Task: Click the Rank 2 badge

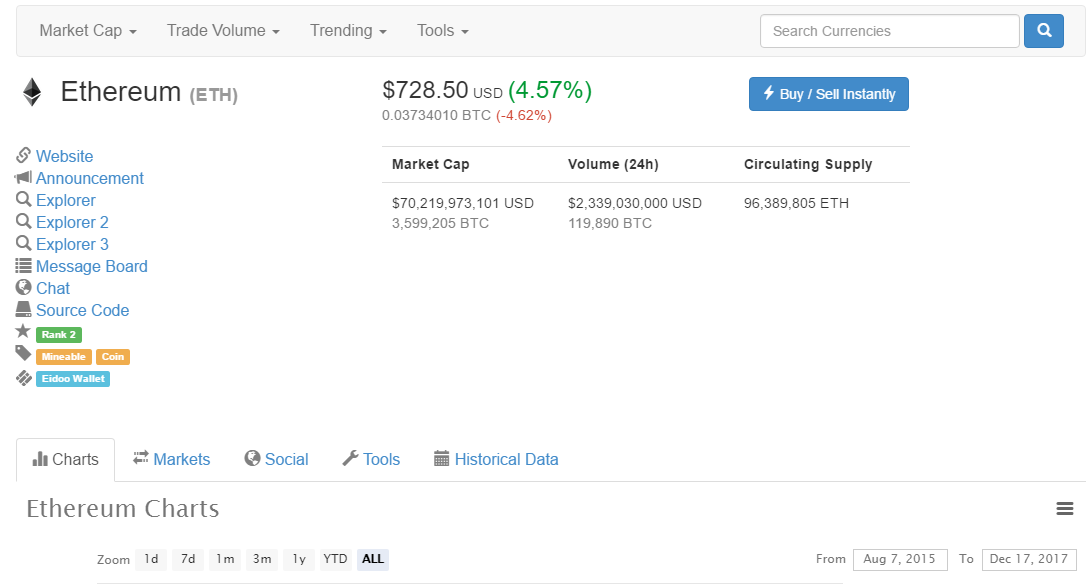Action: coord(59,334)
